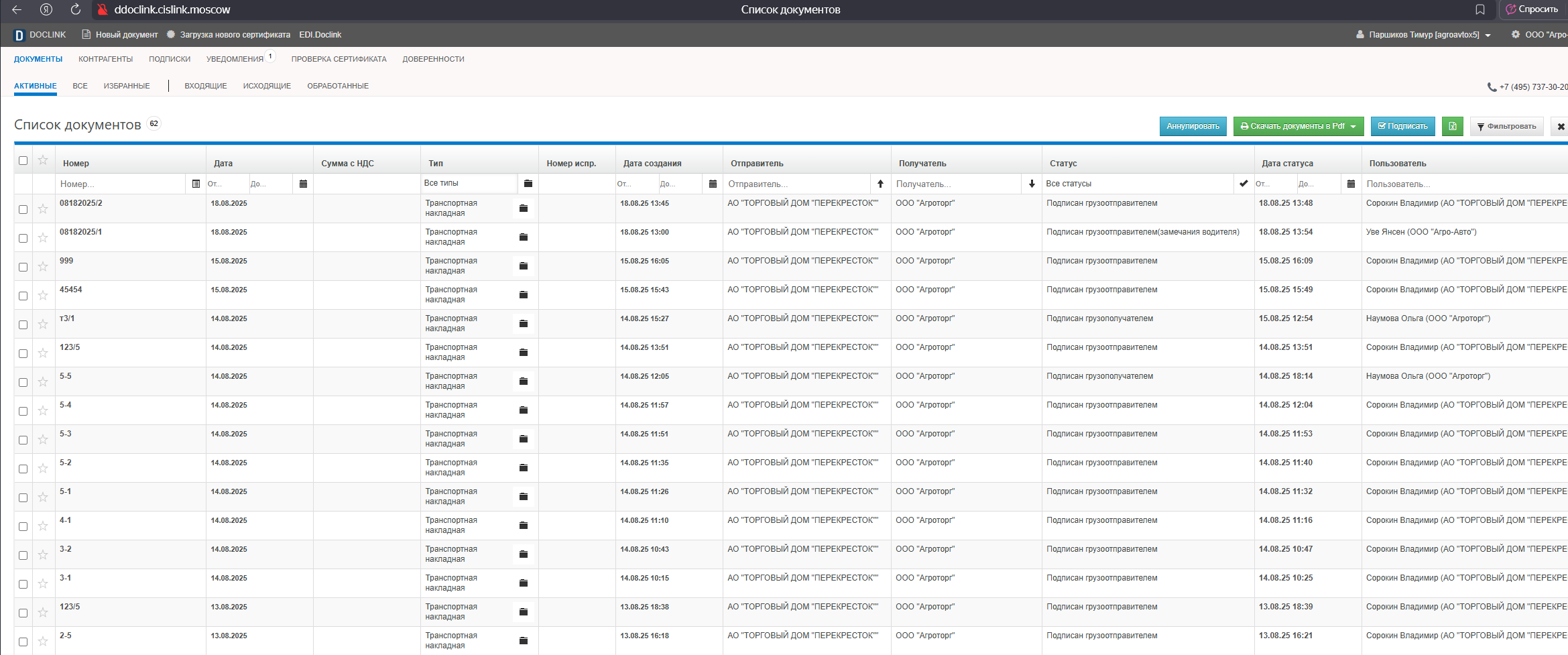
Task: Switch to the Обработанные sub-tab
Action: pyautogui.click(x=338, y=86)
